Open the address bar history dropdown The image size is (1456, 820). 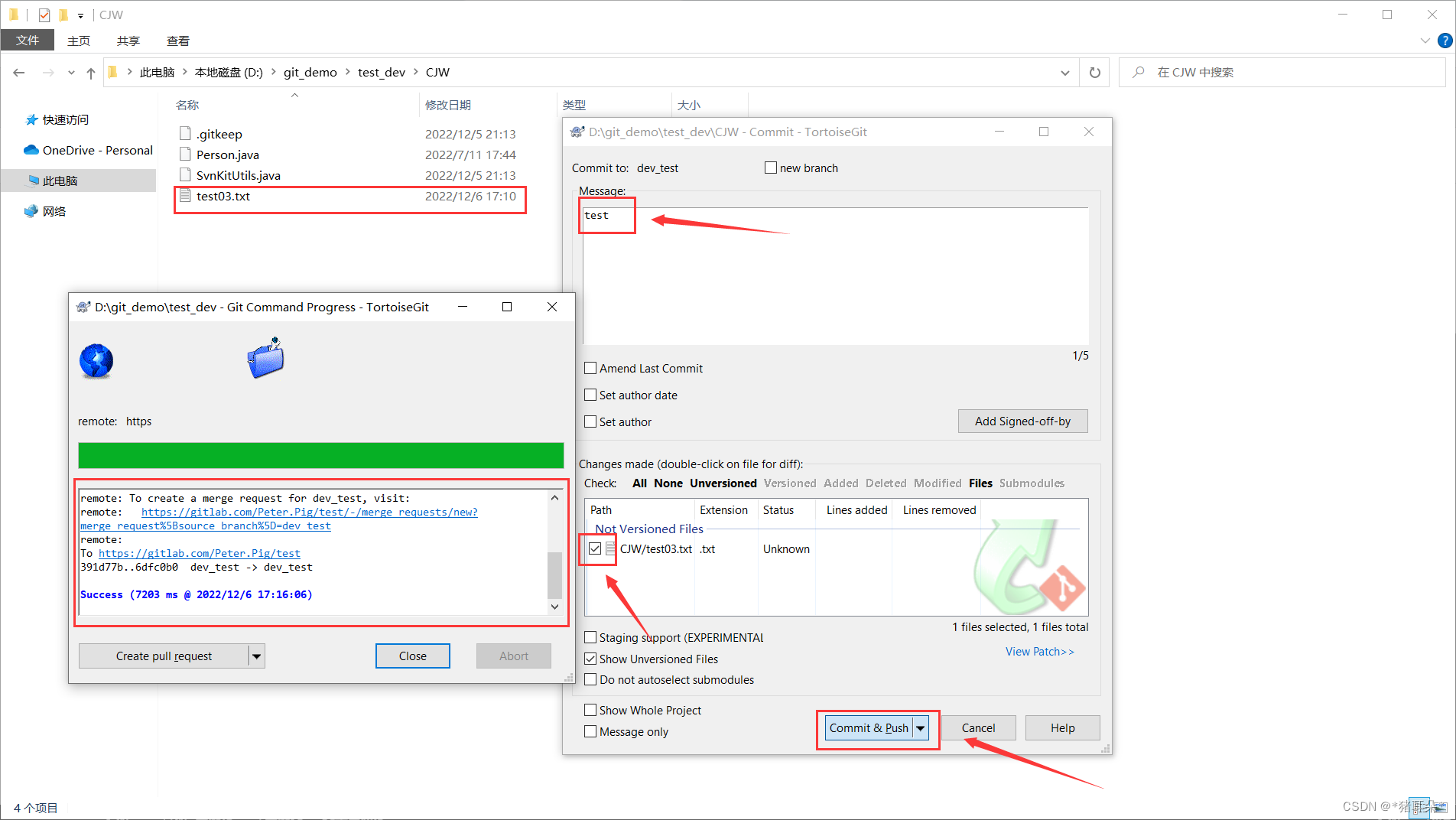tap(1064, 72)
